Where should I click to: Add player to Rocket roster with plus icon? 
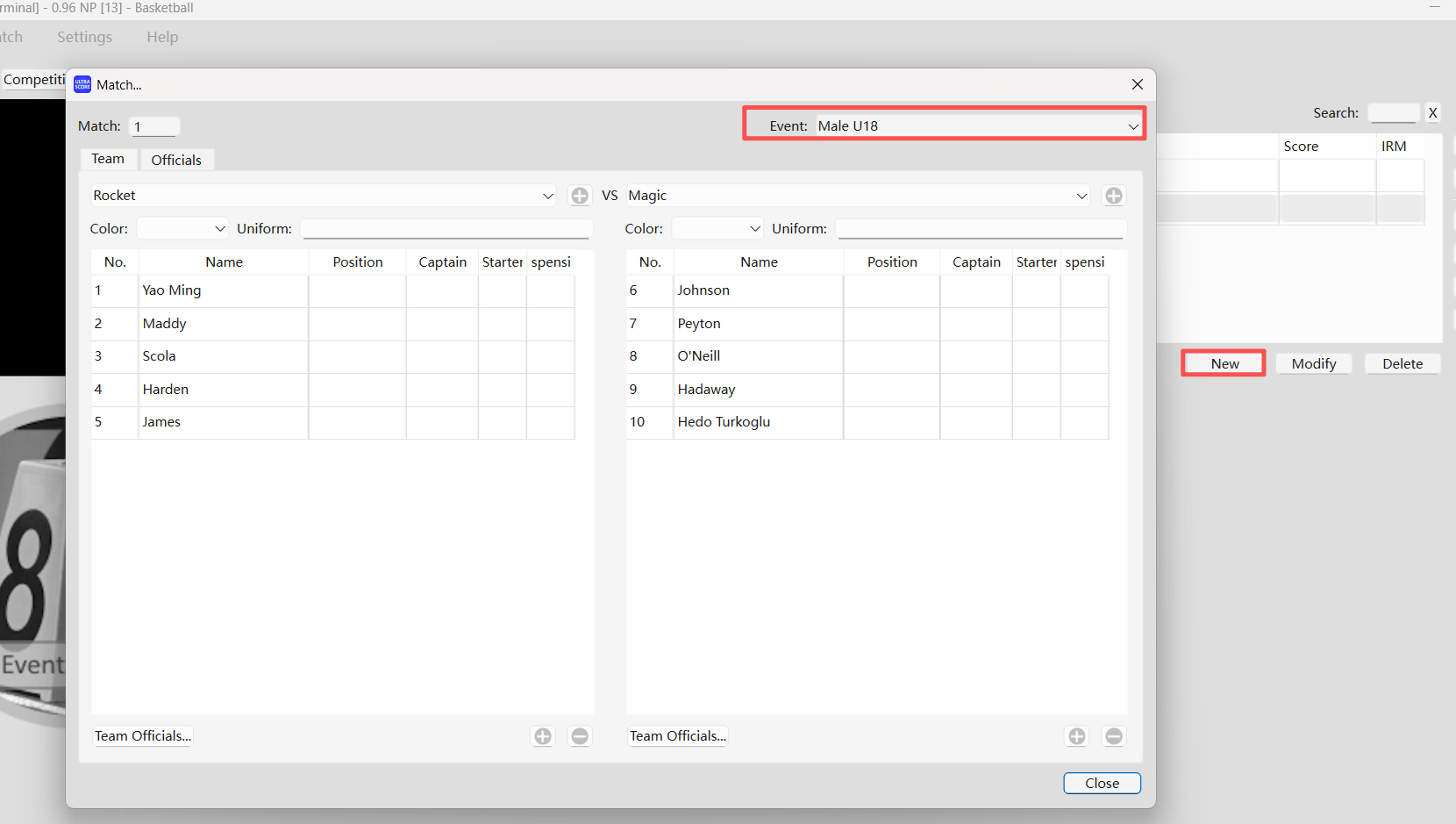543,736
